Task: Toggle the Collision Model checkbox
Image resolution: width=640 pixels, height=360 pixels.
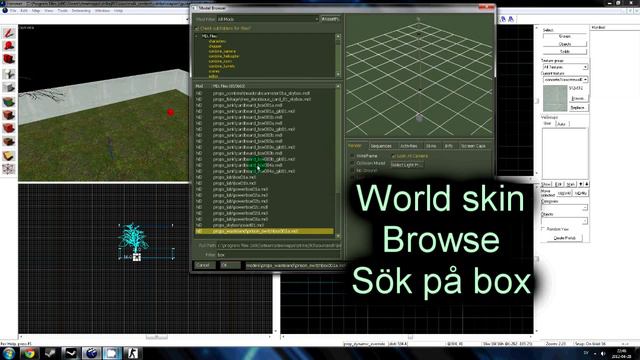Action: (352, 163)
